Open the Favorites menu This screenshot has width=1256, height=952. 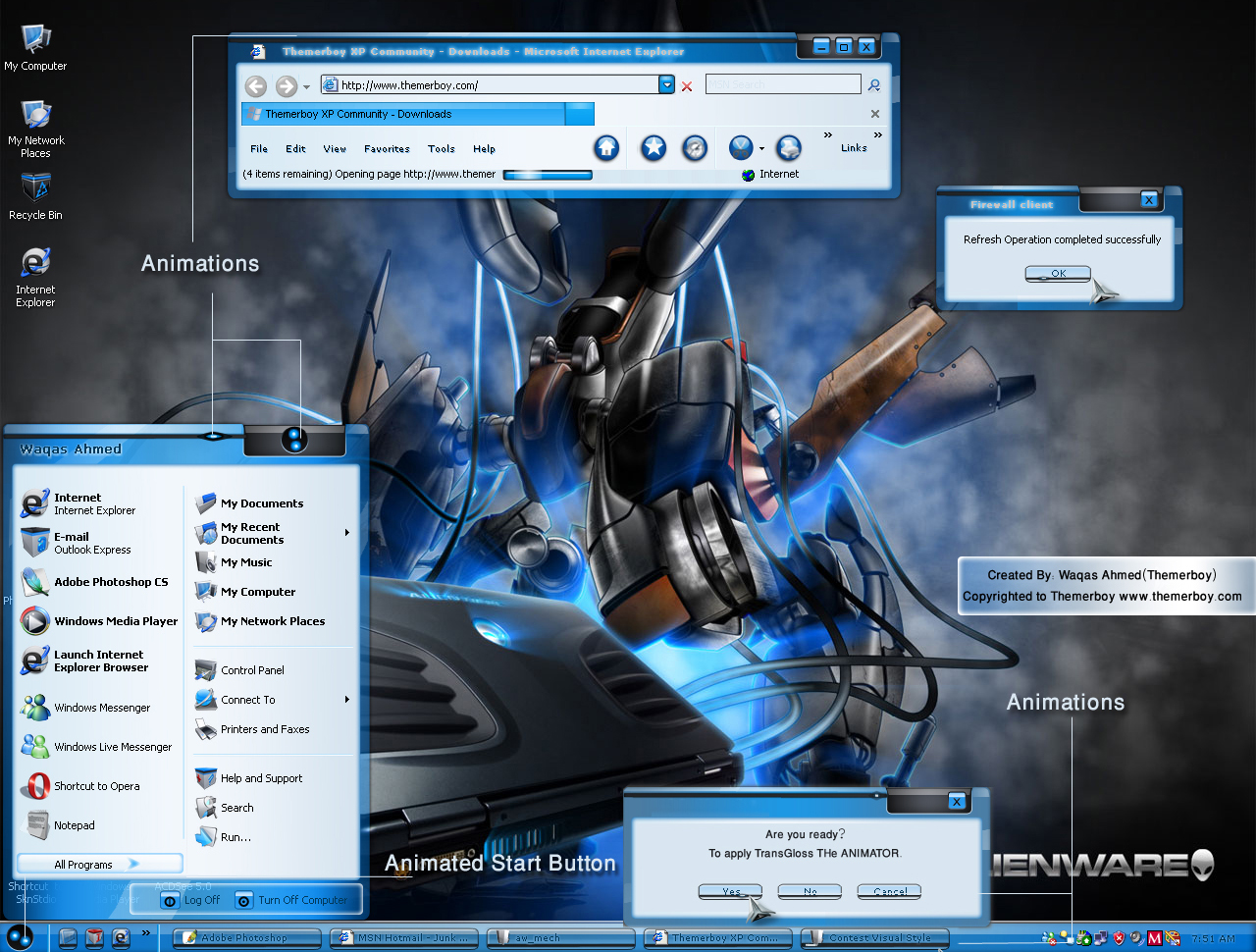387,149
